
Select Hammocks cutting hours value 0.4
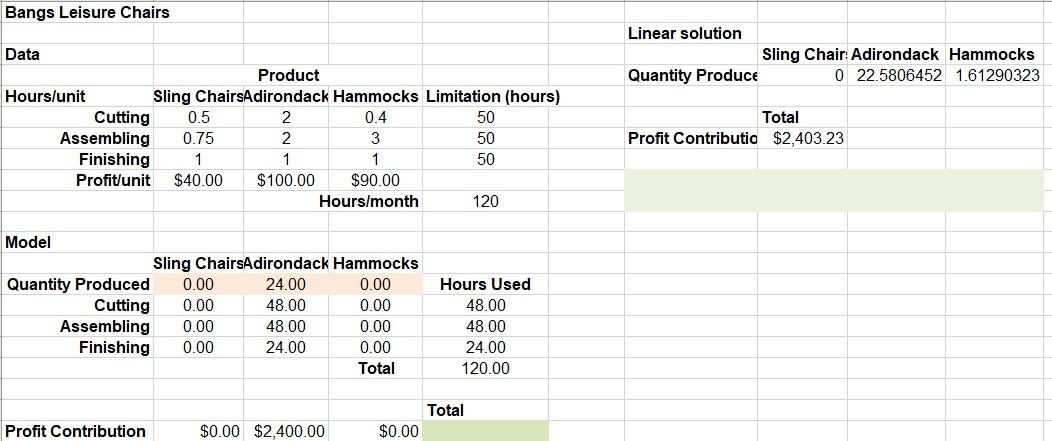375,117
